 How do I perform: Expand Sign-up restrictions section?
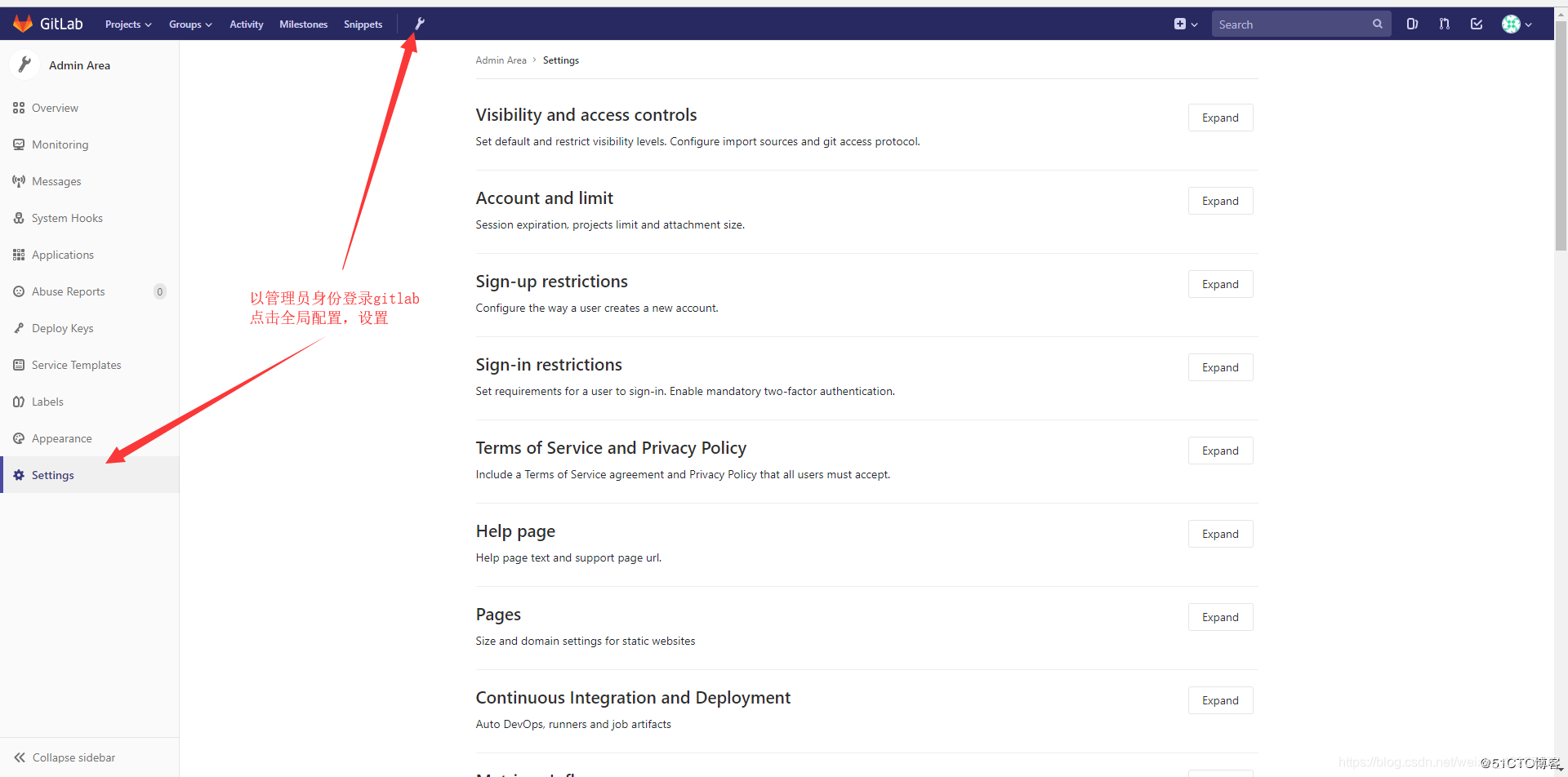[1220, 284]
